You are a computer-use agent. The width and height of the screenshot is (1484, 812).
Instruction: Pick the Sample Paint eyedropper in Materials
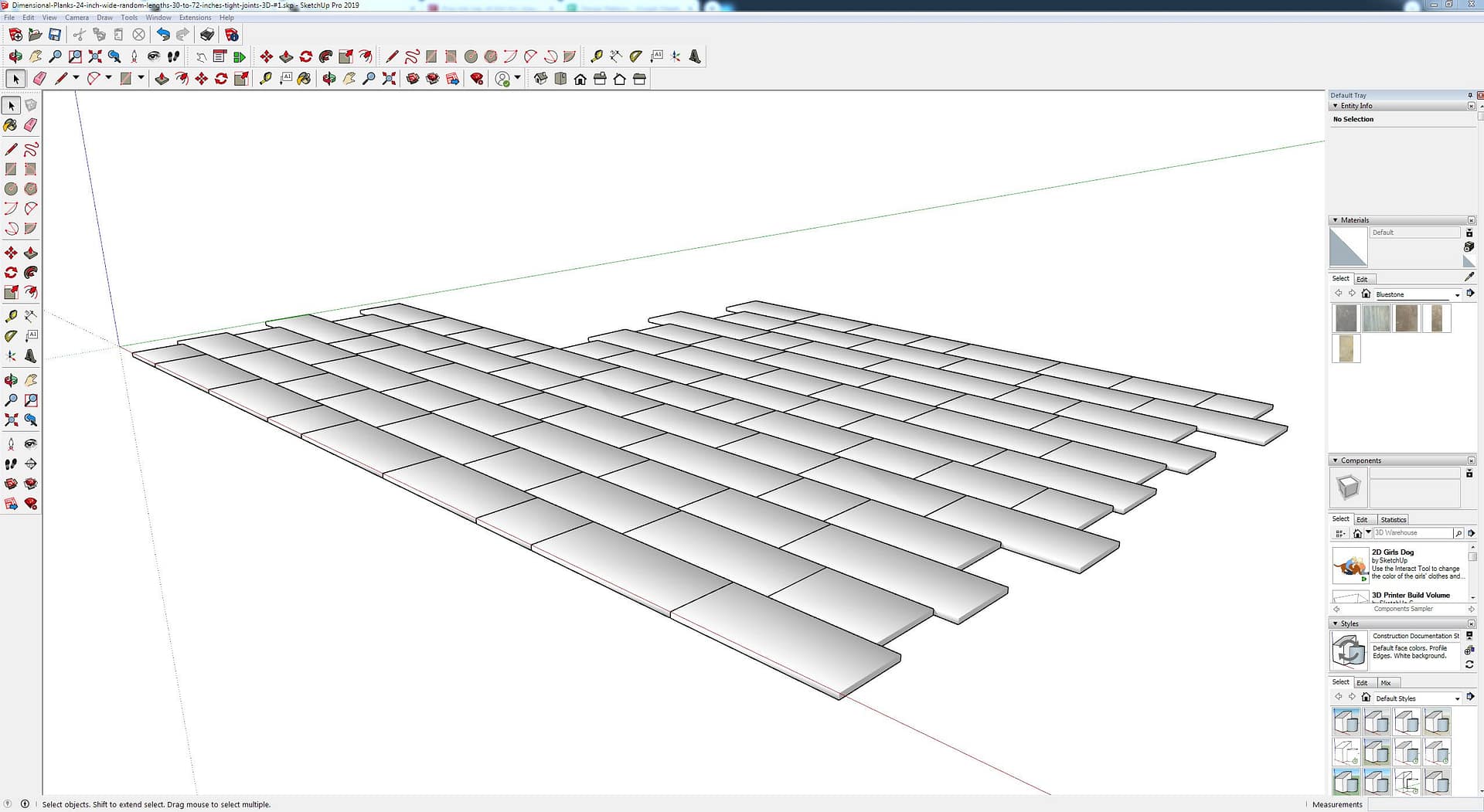(x=1469, y=277)
